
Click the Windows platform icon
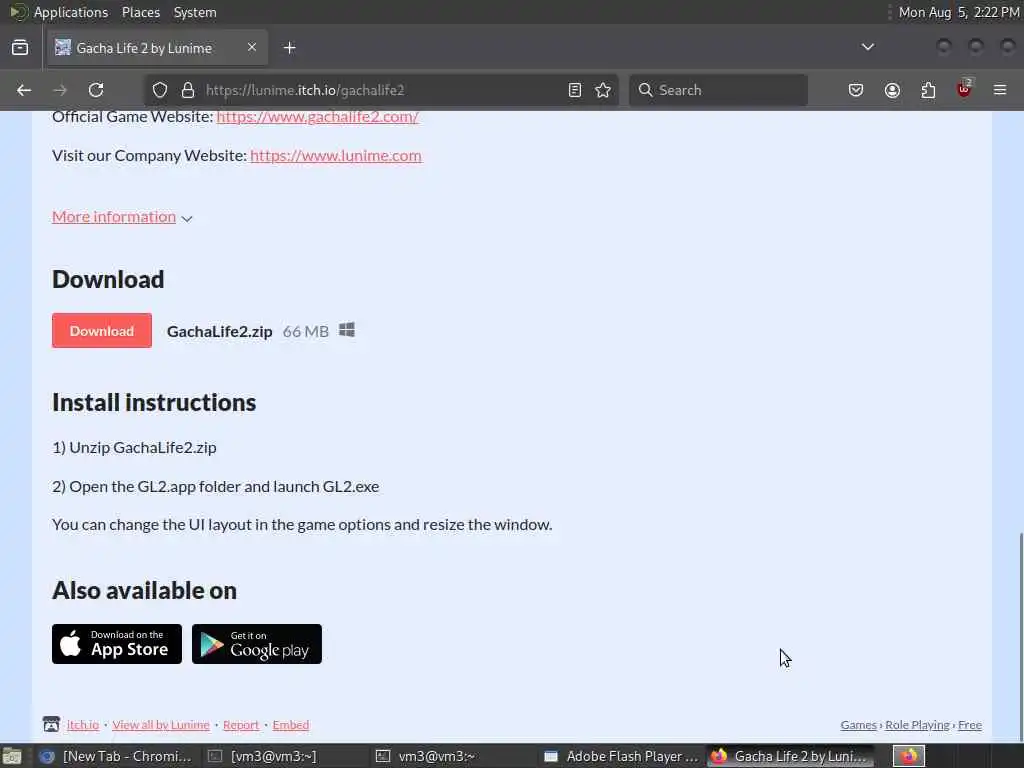(347, 330)
